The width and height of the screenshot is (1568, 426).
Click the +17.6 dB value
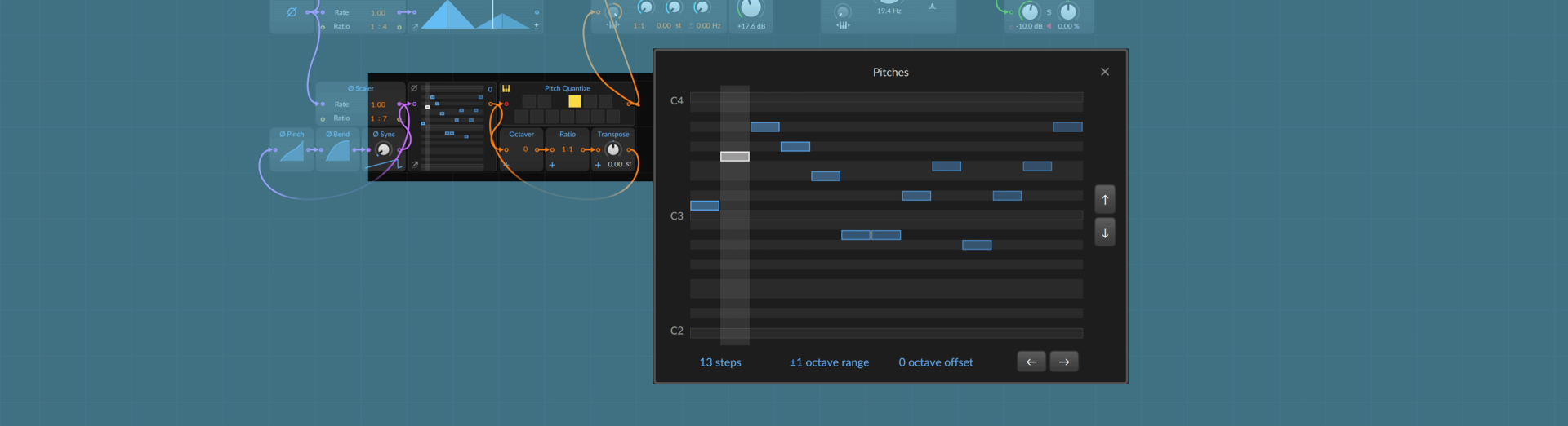coord(751,26)
